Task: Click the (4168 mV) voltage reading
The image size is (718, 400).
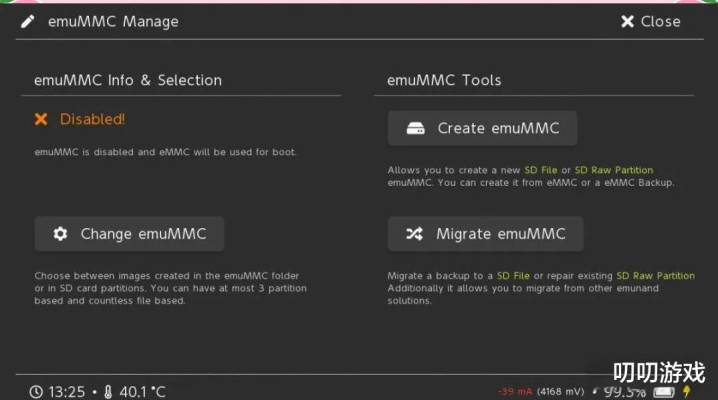Action: pos(560,392)
